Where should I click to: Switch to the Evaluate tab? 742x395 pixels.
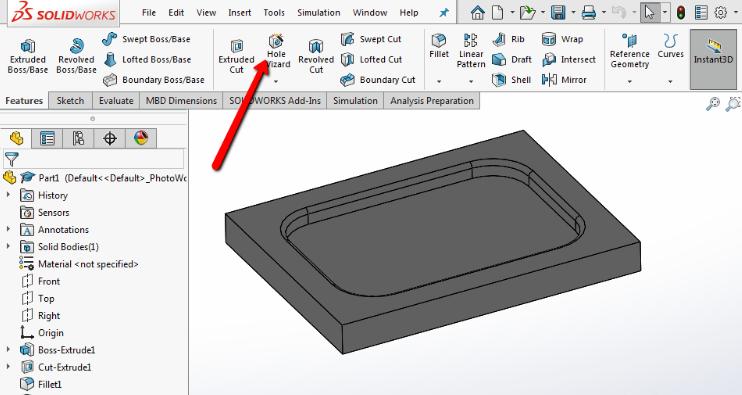[116, 101]
